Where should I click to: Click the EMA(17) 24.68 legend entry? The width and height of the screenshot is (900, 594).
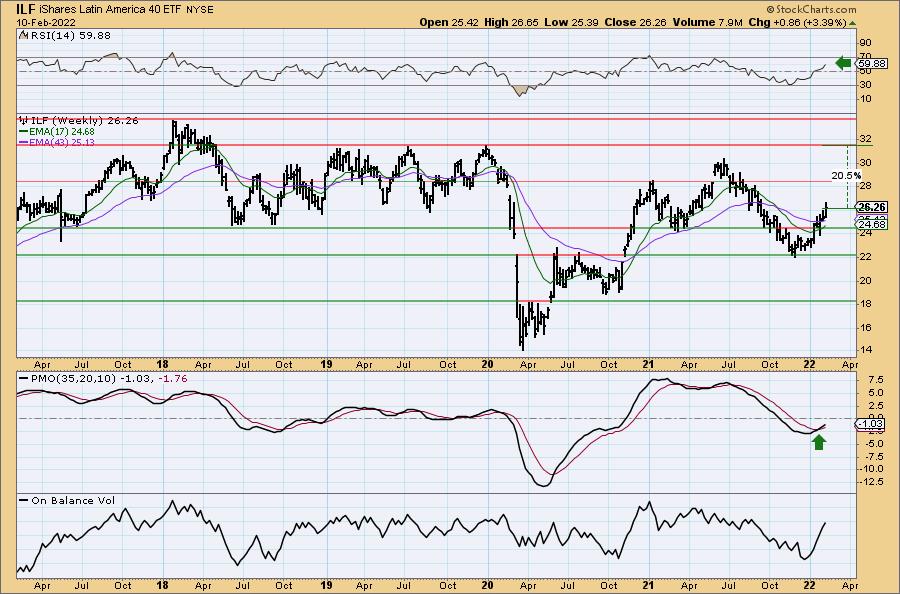(x=57, y=131)
